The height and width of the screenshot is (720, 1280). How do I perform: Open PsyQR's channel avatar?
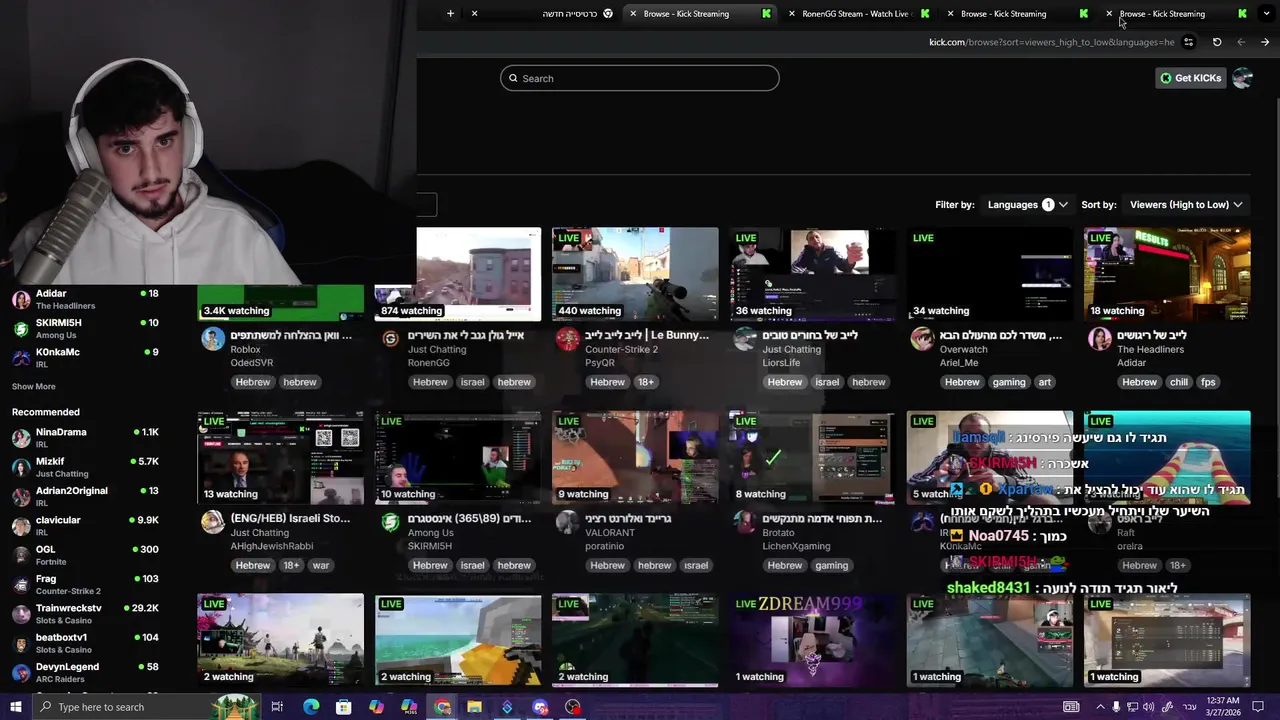567,338
